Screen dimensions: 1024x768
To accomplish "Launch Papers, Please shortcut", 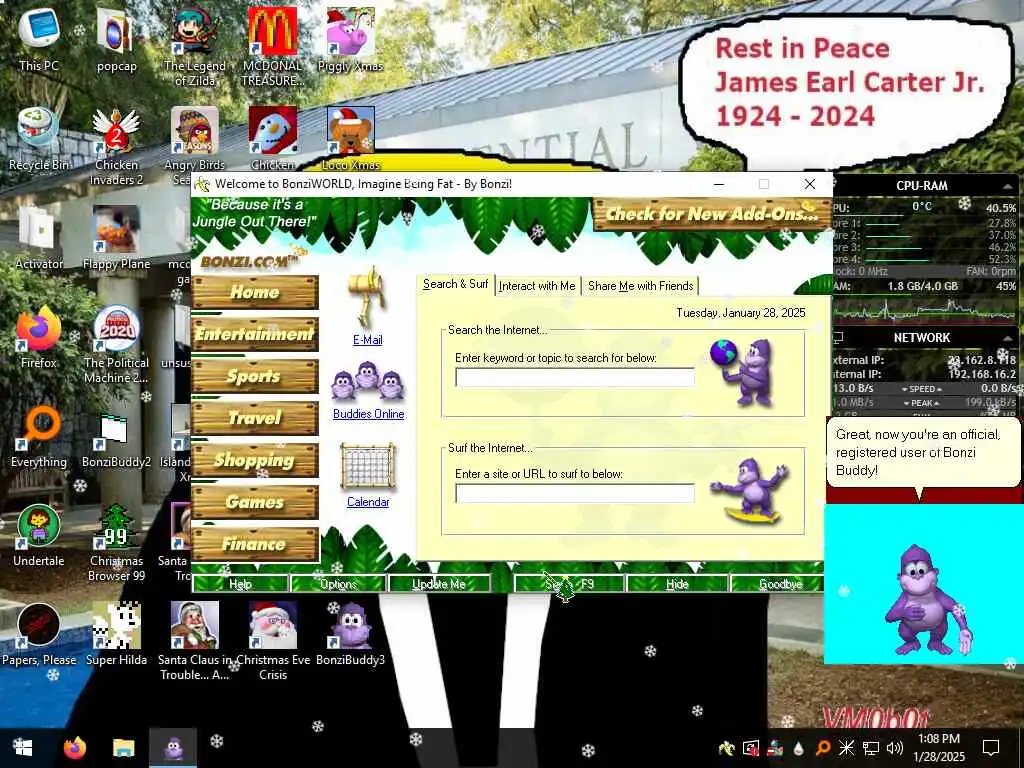I will click(39, 635).
